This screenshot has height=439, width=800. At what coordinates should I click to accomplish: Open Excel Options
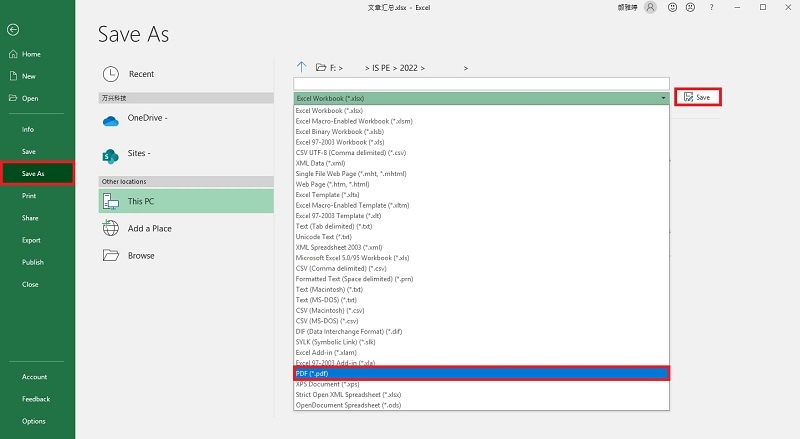pos(34,421)
